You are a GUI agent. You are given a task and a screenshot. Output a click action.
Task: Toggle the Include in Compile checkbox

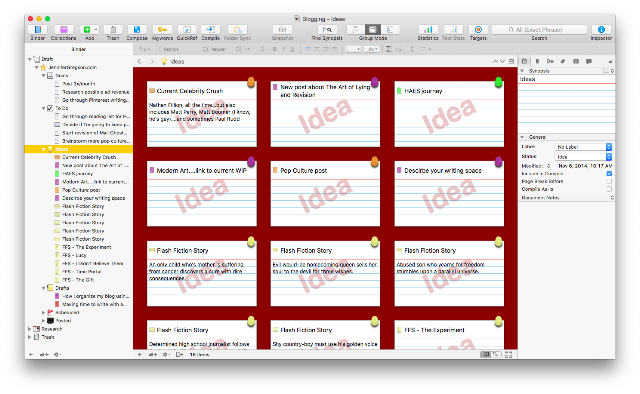pos(609,174)
